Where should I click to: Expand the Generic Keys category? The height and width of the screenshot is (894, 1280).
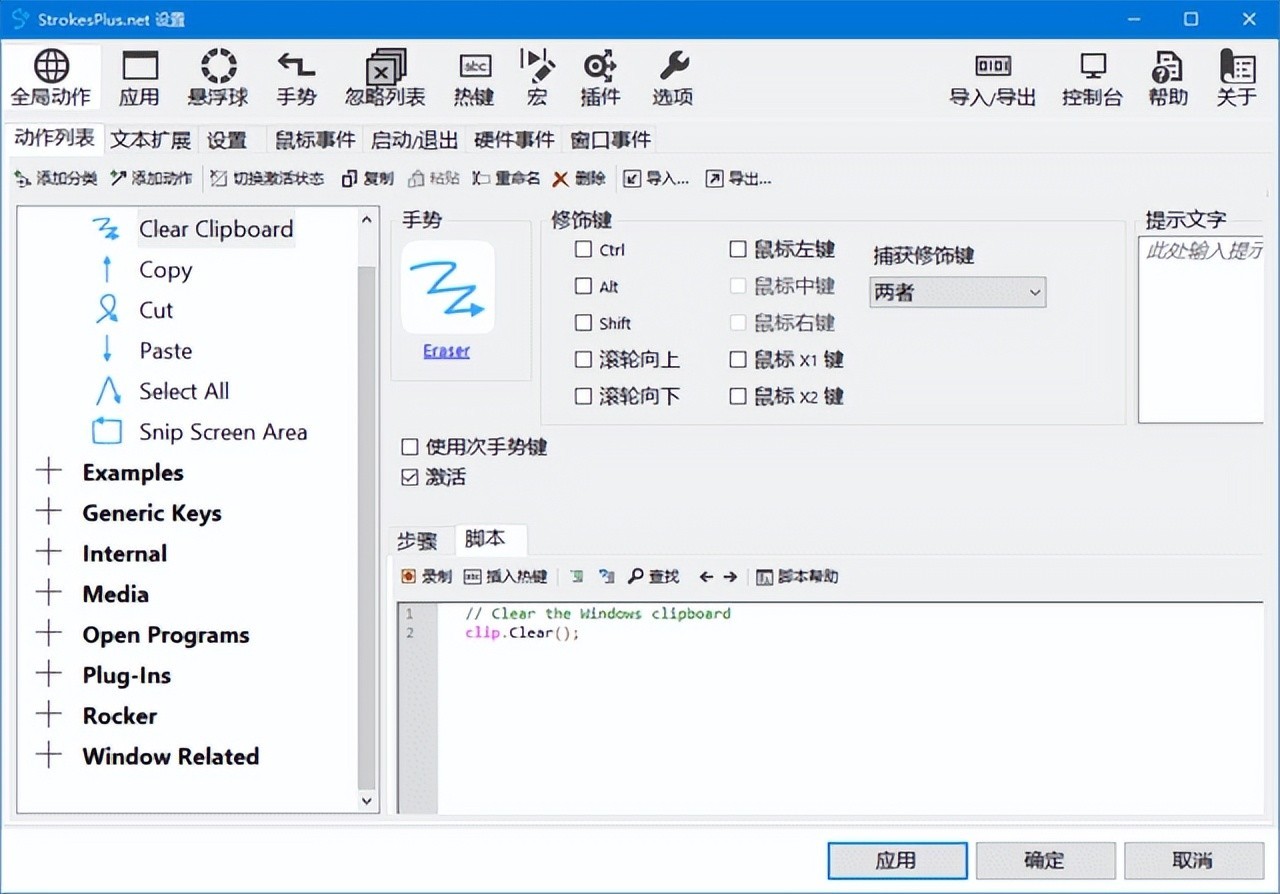(48, 513)
